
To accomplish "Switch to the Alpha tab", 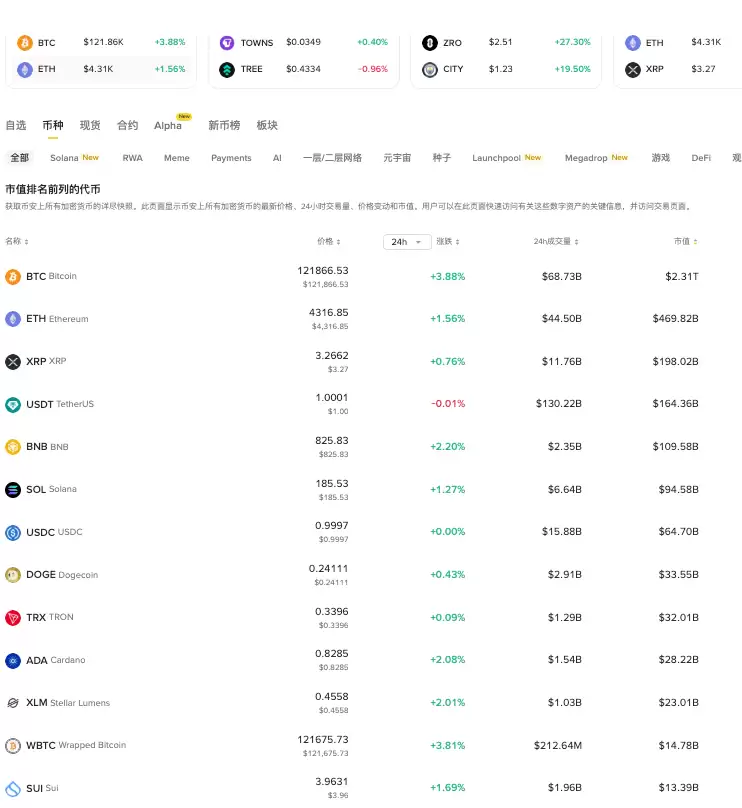I will click(168, 126).
